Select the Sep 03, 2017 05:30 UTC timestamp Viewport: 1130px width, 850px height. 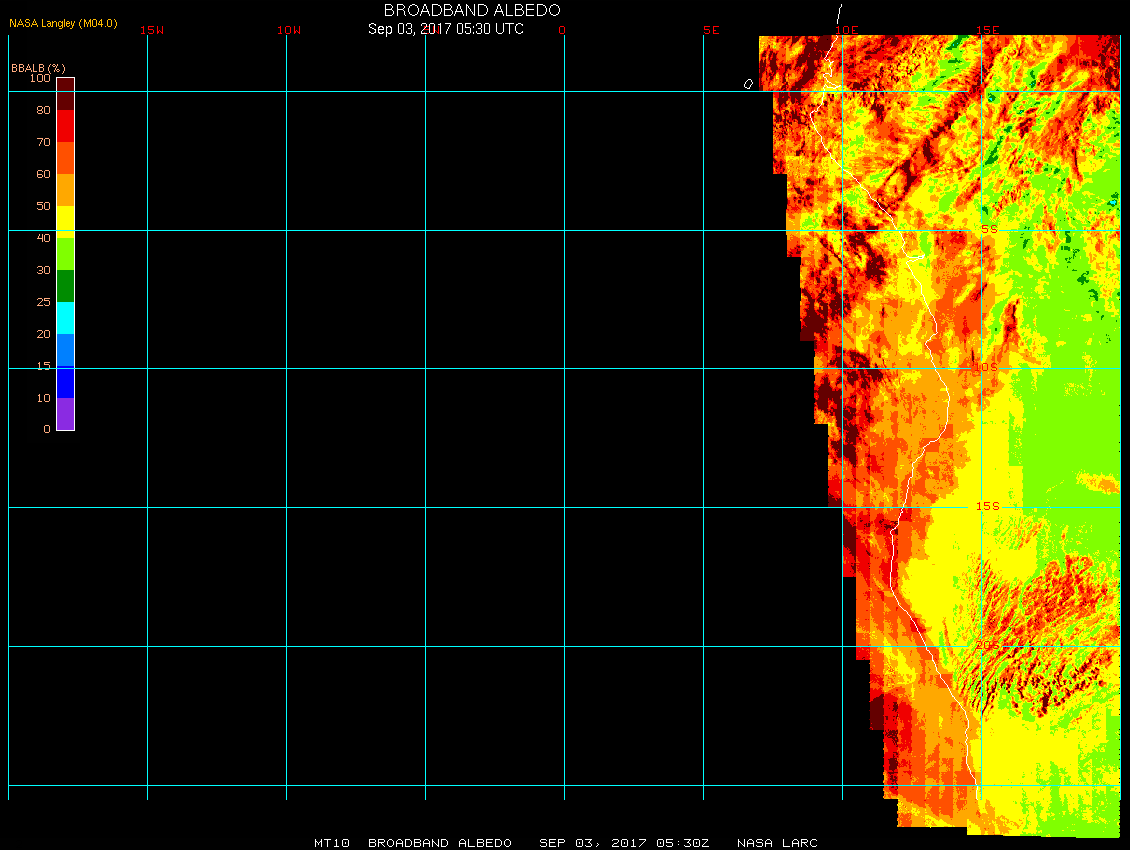pos(446,29)
